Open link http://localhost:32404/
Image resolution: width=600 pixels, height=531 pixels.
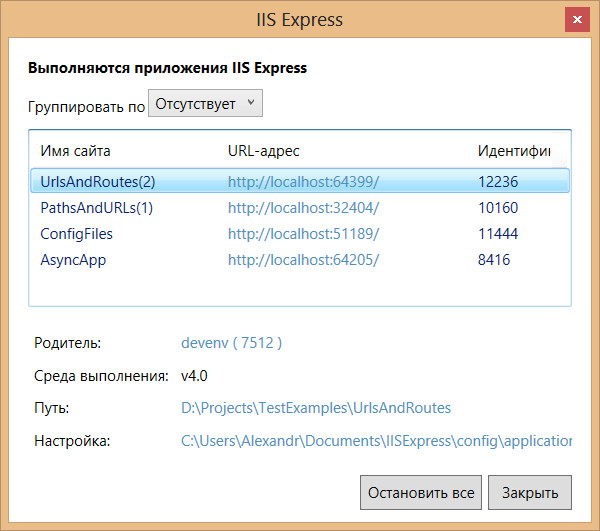point(303,208)
